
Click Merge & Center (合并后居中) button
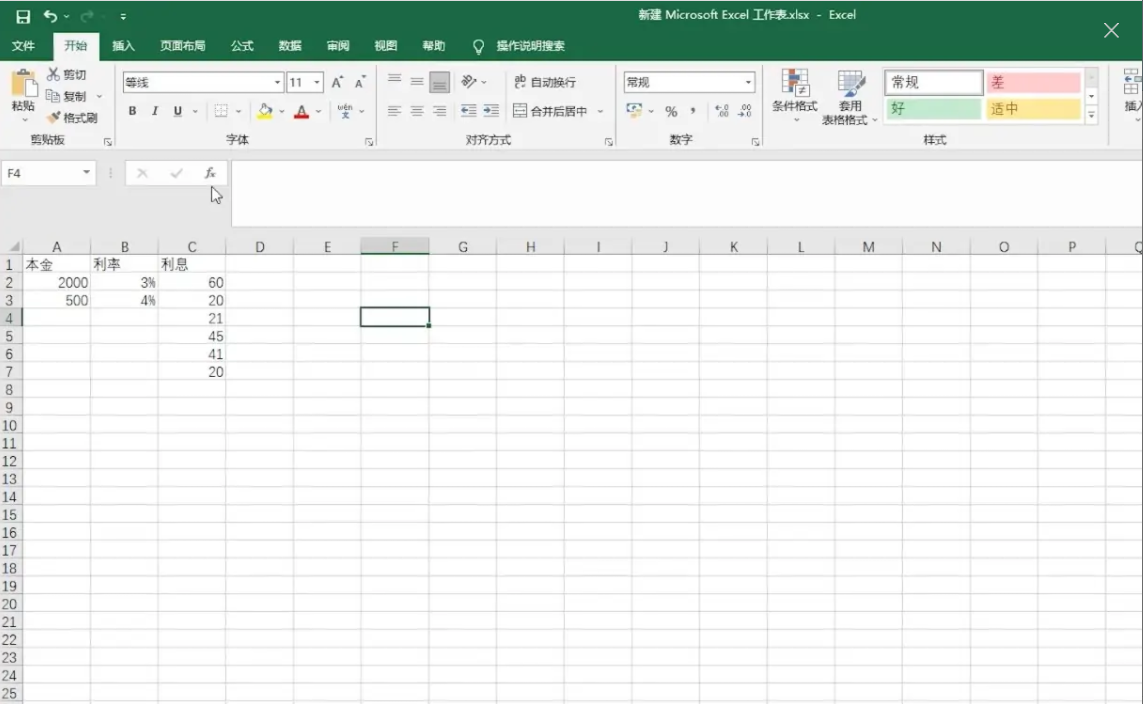550,111
